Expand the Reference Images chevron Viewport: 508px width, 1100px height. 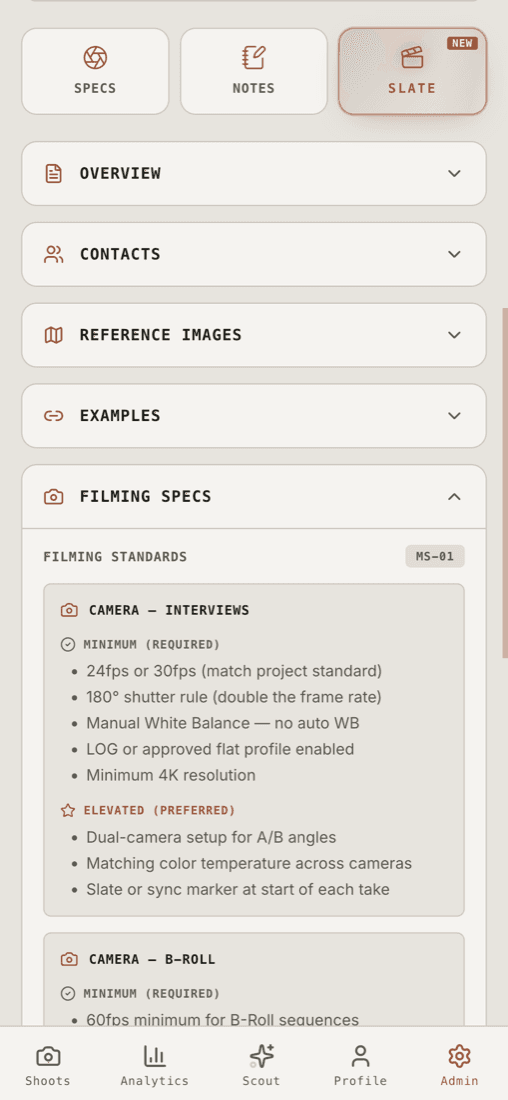(455, 335)
